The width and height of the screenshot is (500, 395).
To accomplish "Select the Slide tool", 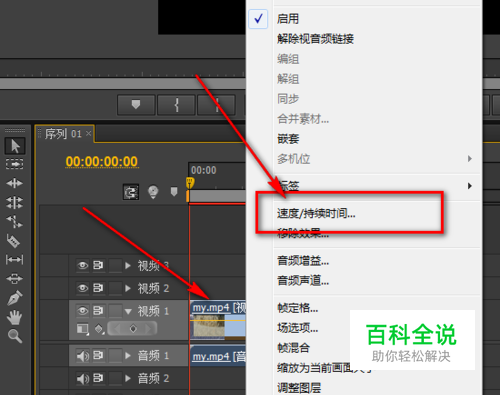I will 14,278.
